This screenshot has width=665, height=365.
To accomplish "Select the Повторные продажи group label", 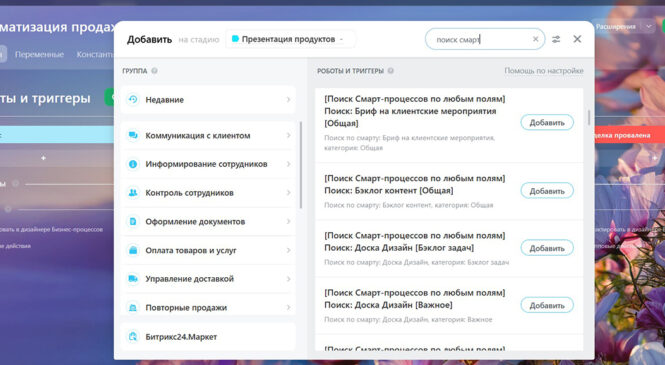I will tap(186, 308).
